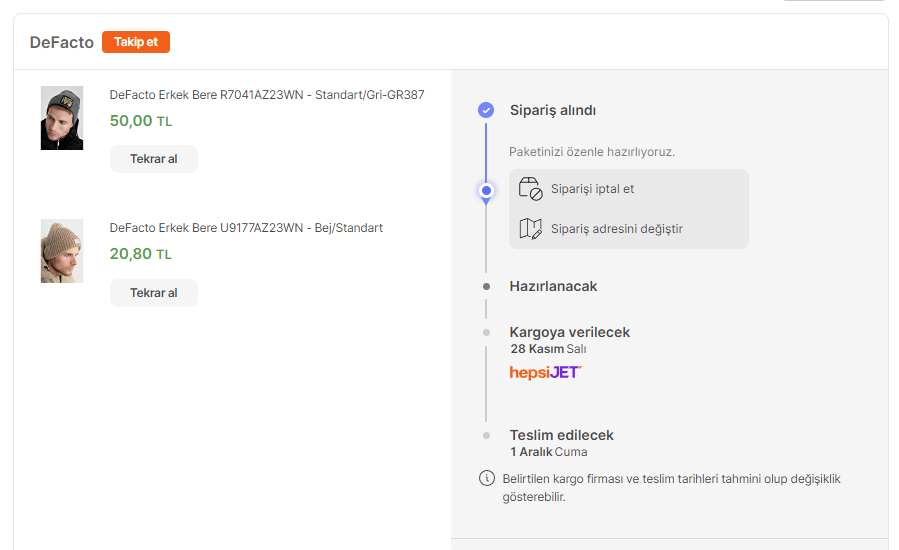
Task: Click the info icon beside the cargo notice
Action: tap(487, 478)
